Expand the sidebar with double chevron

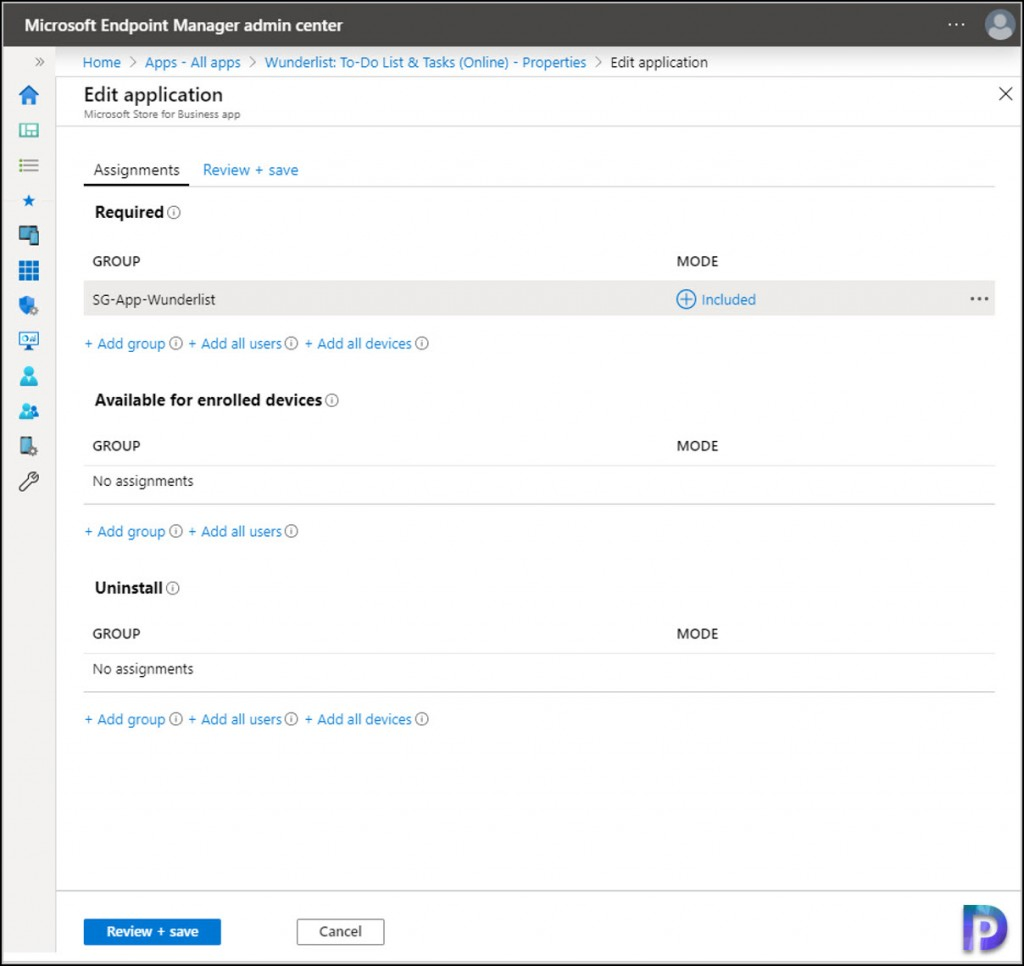(x=40, y=62)
